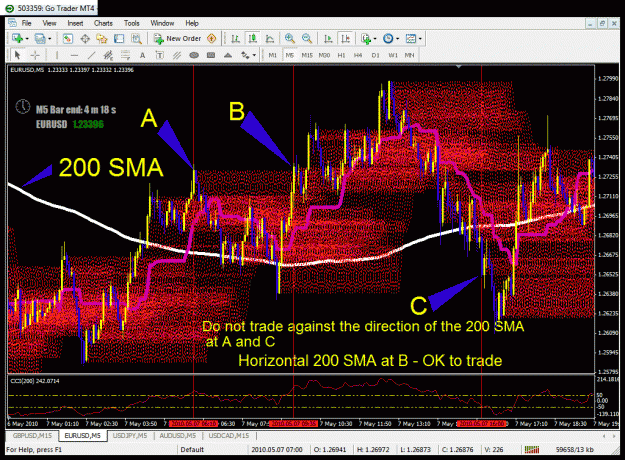Expand the Arrows objects dropdown arrow
The height and width of the screenshot is (460, 625).
point(254,55)
